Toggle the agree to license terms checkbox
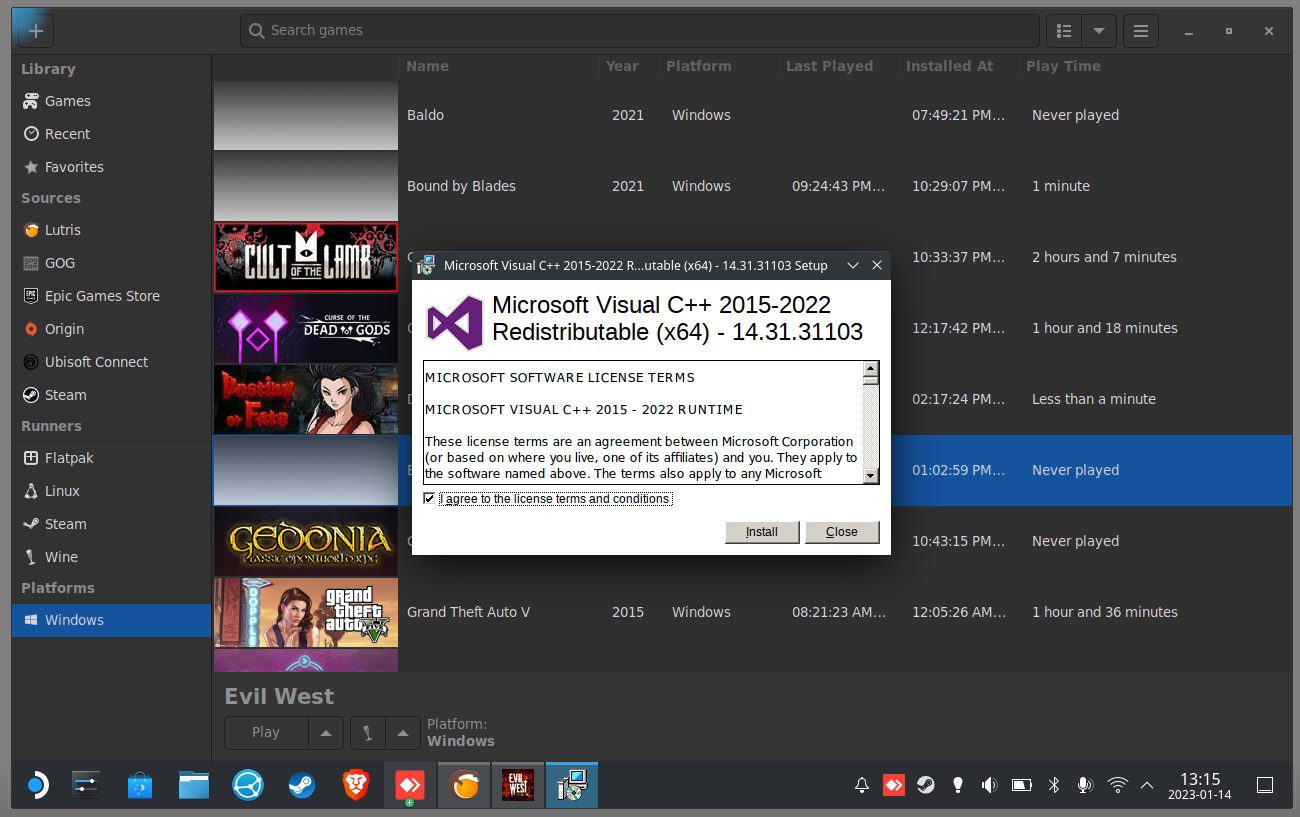The width and height of the screenshot is (1300, 817). point(429,498)
